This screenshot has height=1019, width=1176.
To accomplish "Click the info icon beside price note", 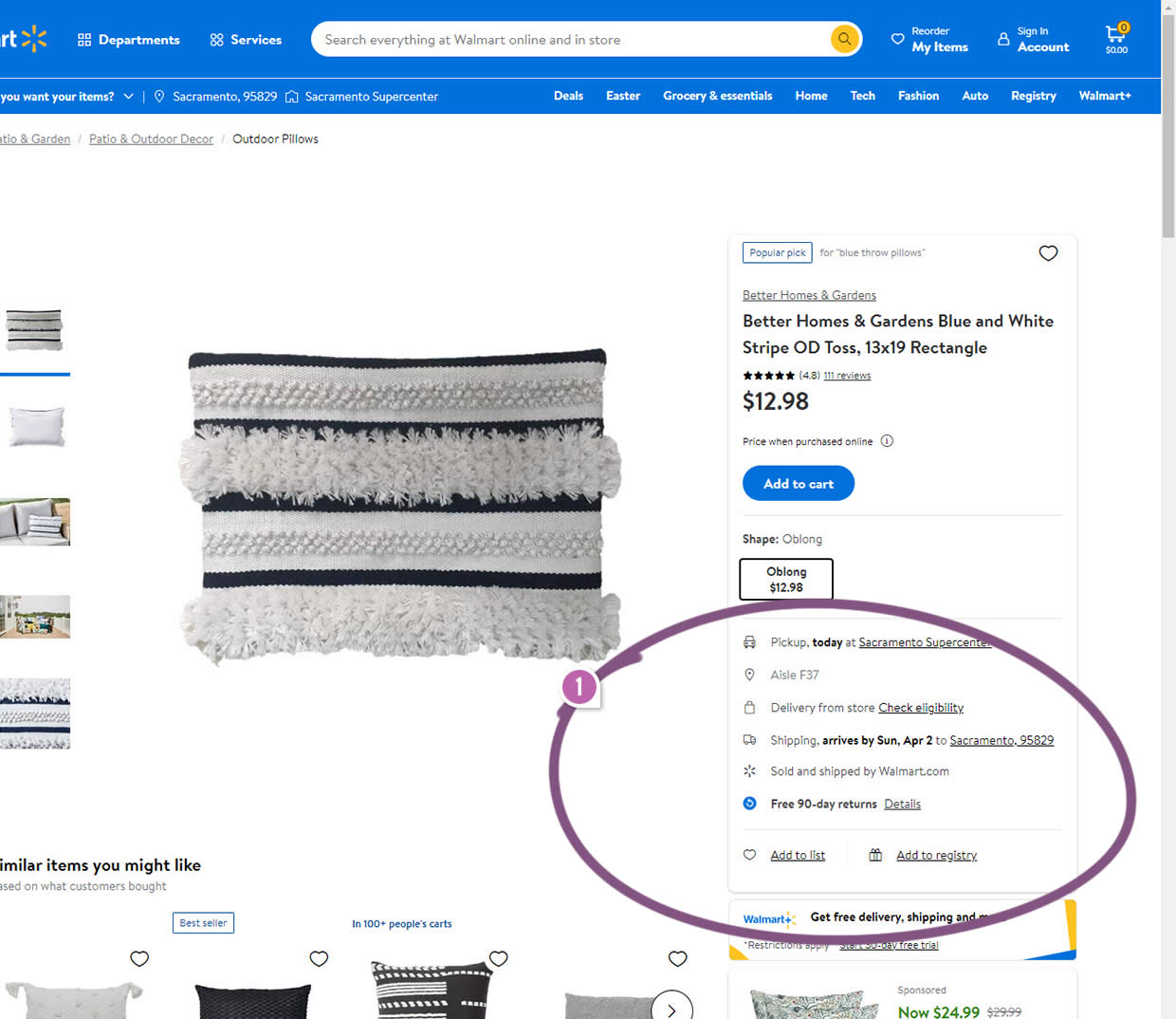I will click(x=887, y=441).
